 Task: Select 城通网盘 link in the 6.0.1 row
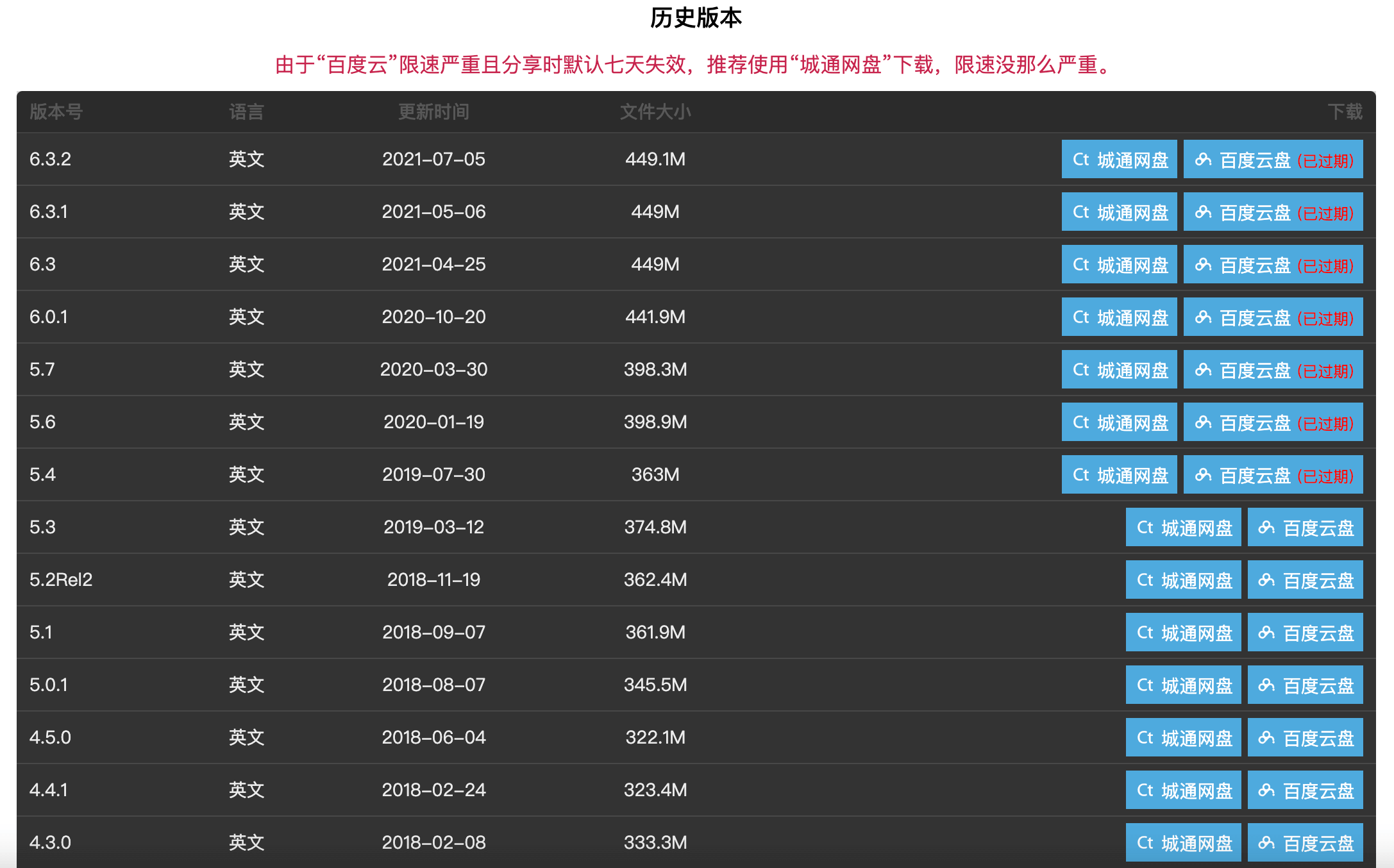click(1119, 317)
